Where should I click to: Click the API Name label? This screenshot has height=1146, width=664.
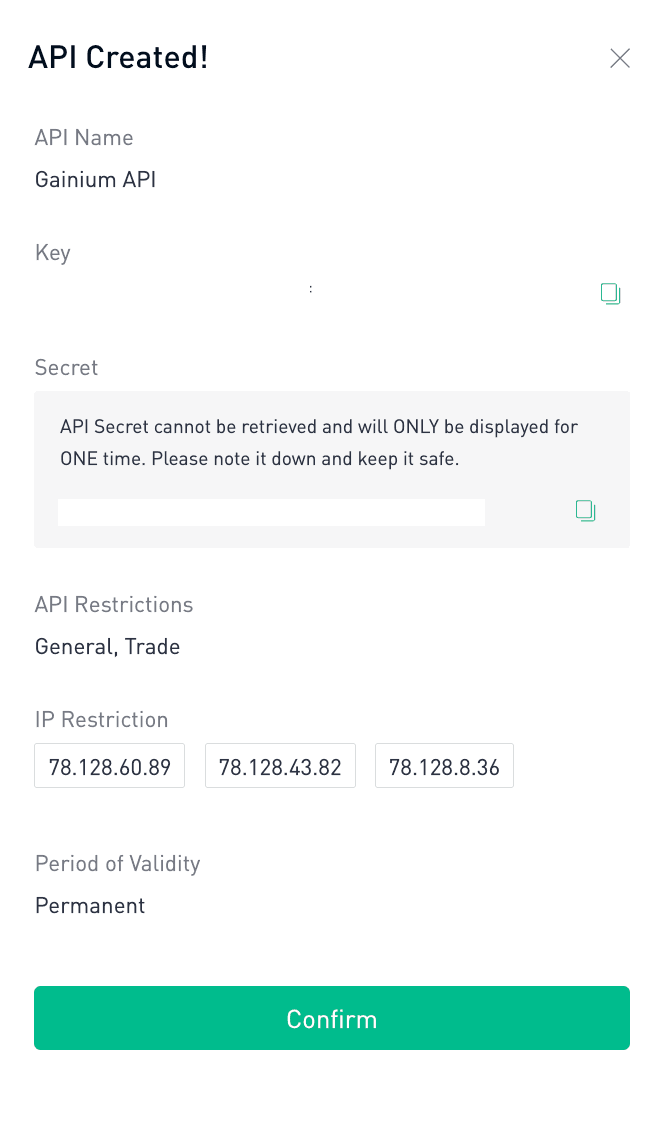[84, 138]
